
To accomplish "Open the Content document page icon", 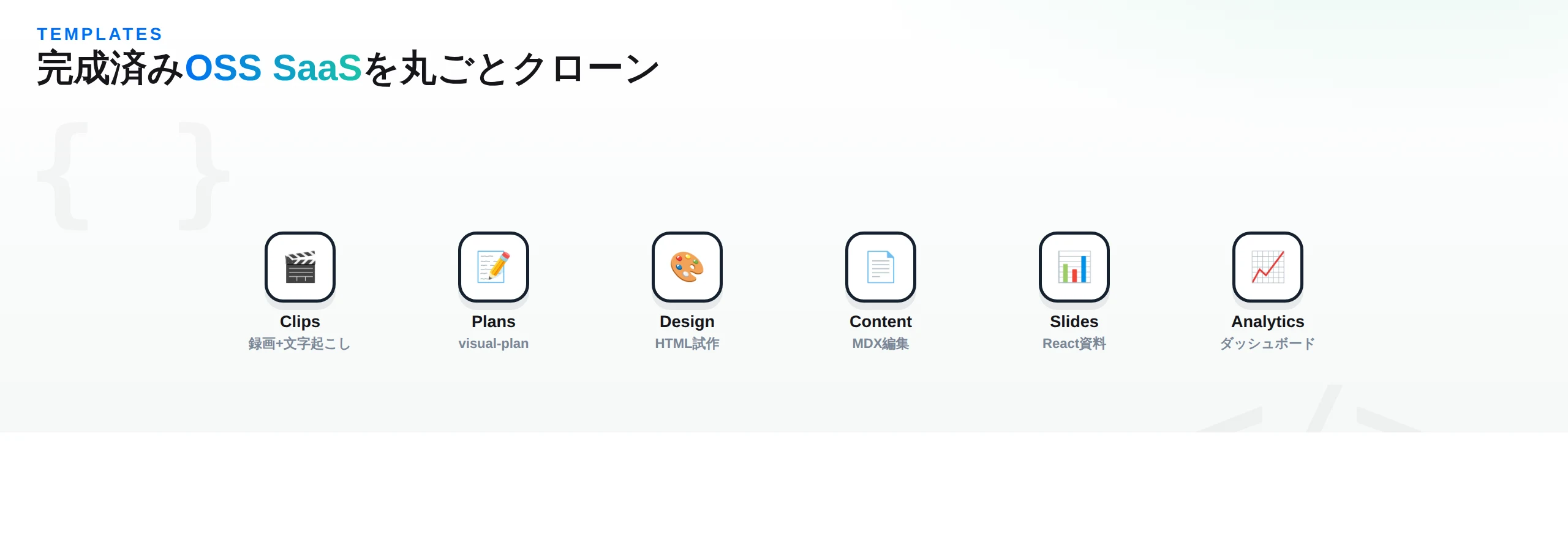I will click(881, 267).
